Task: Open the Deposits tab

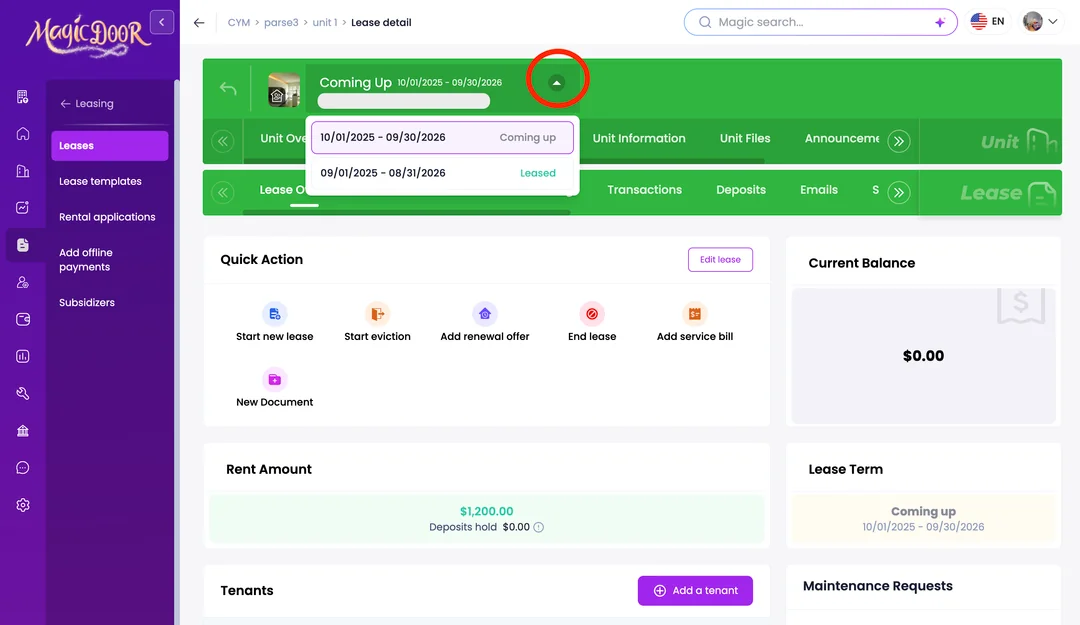Action: (x=740, y=190)
